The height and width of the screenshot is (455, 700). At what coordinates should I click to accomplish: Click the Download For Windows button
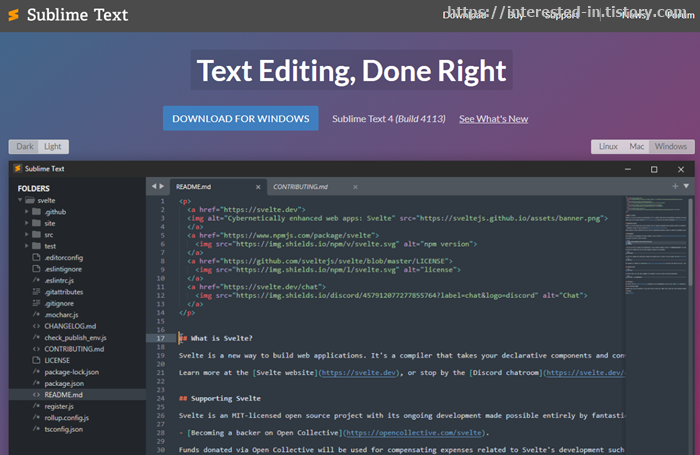[x=241, y=118]
